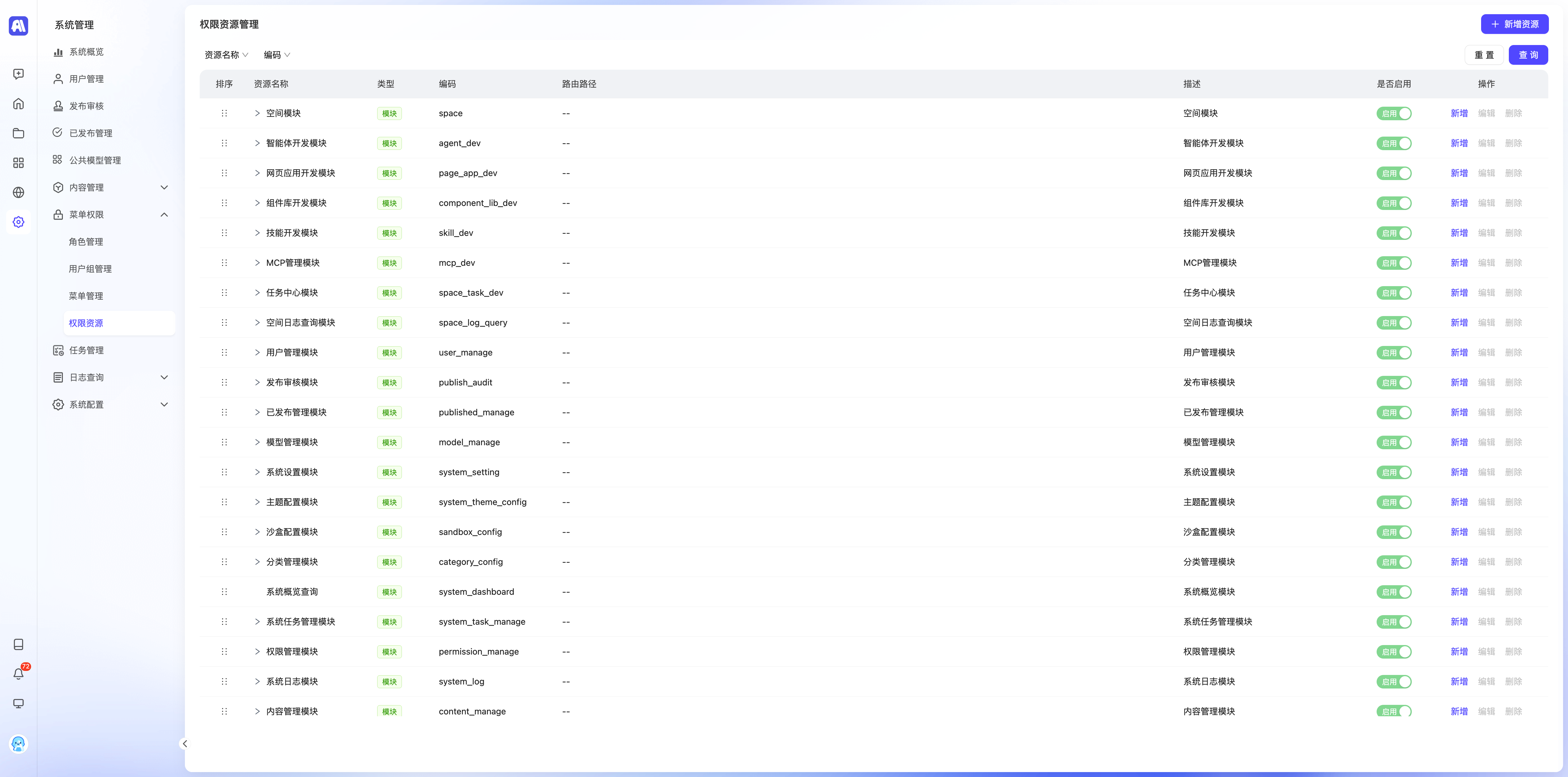Open the folder icon in left rail

point(18,134)
